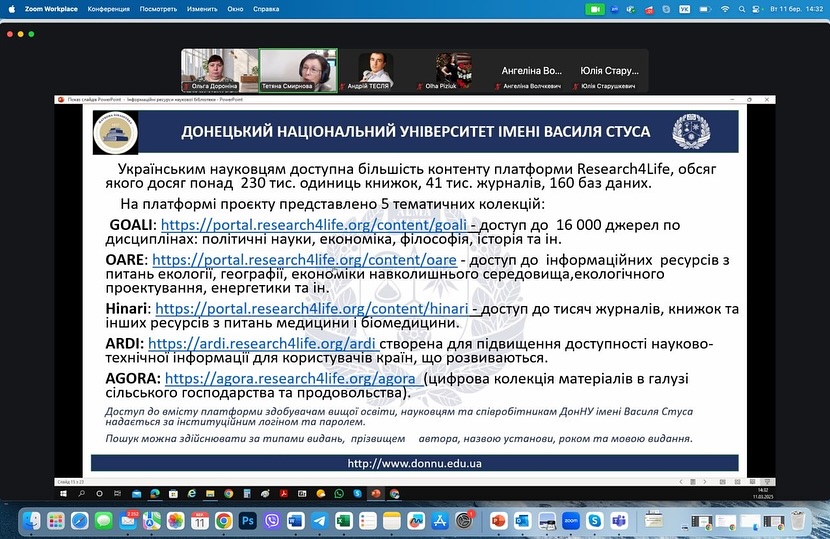Open Windows taskbar search magnifier

point(82,493)
